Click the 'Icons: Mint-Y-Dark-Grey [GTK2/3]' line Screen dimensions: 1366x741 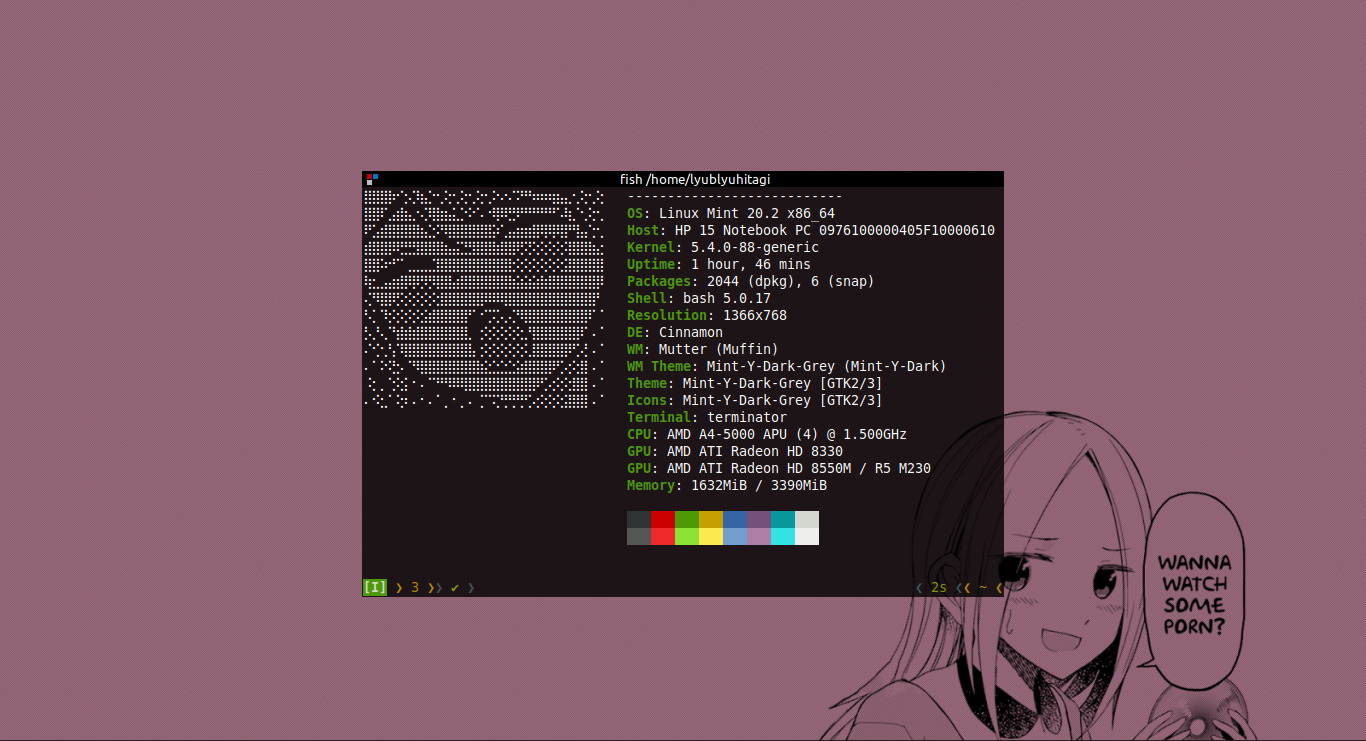[755, 400]
